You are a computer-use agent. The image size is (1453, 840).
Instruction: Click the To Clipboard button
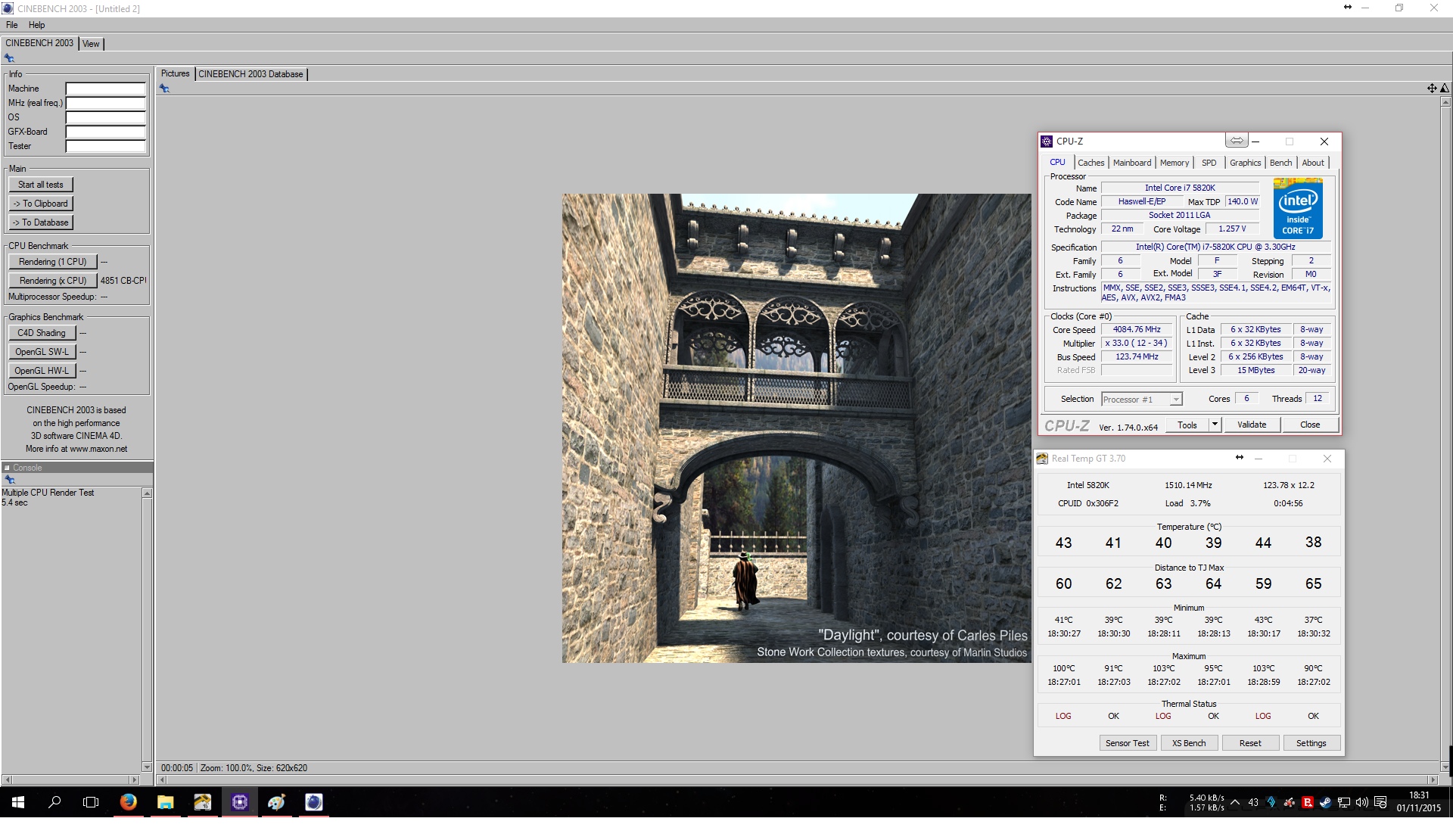(41, 204)
